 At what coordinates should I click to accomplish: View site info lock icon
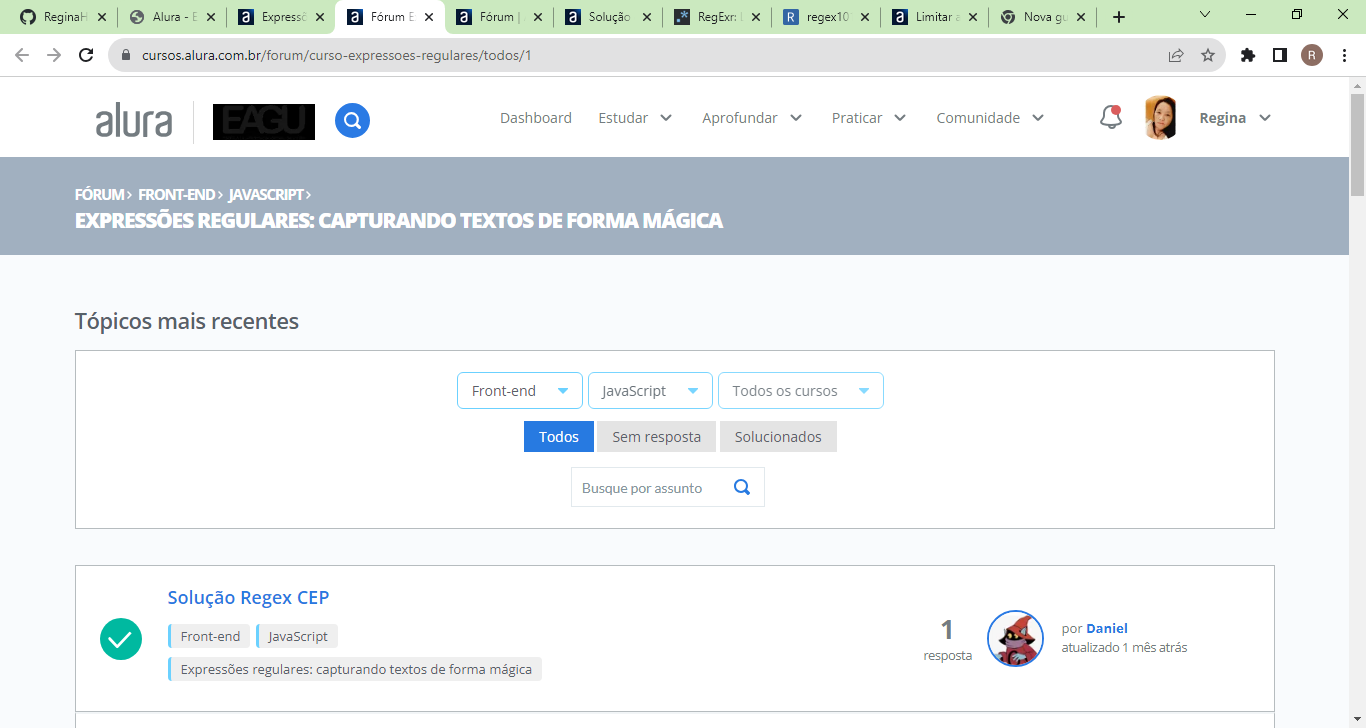(x=126, y=55)
